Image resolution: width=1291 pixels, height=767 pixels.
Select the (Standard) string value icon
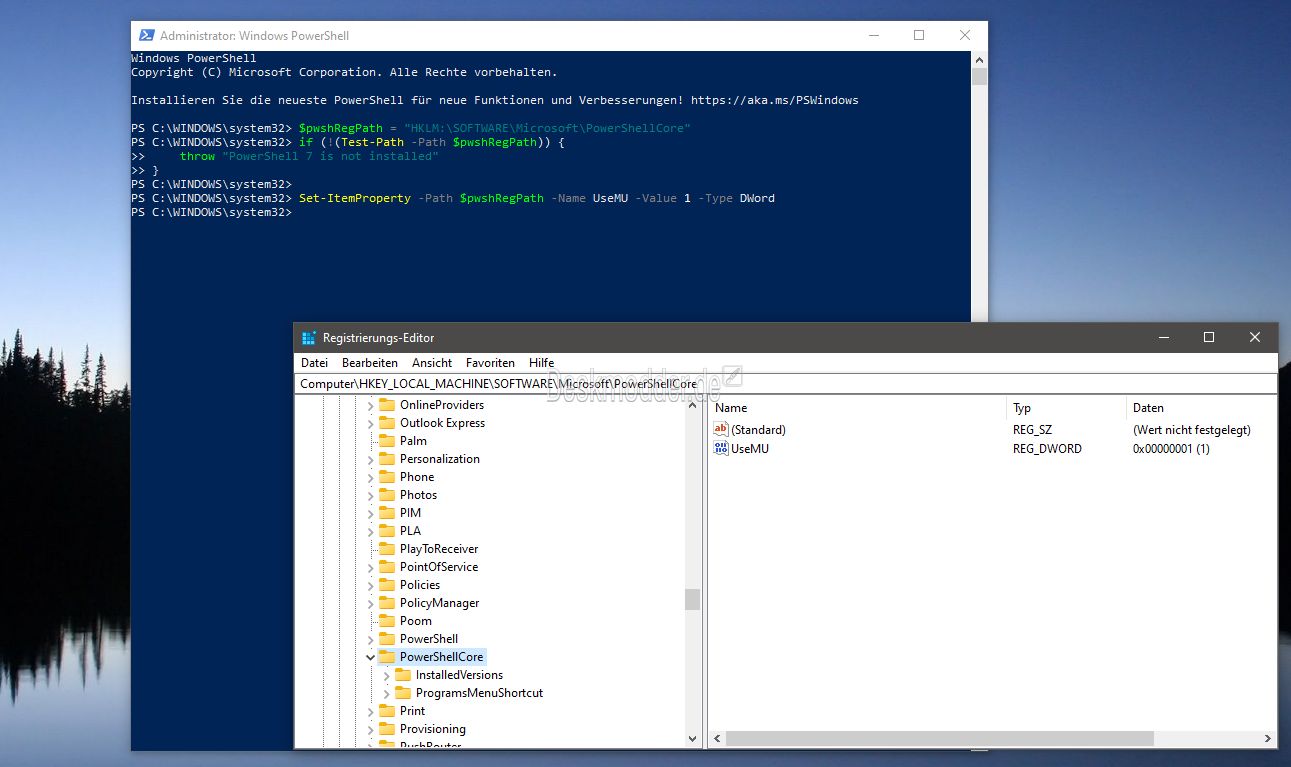(721, 429)
